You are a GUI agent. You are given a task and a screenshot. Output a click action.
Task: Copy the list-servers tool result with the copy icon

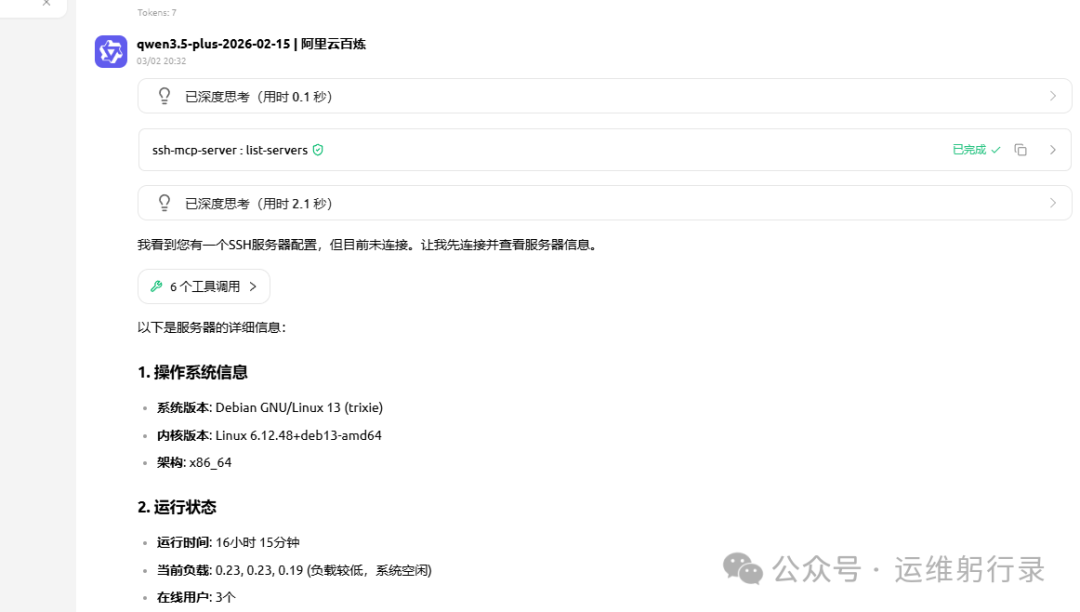(1020, 150)
